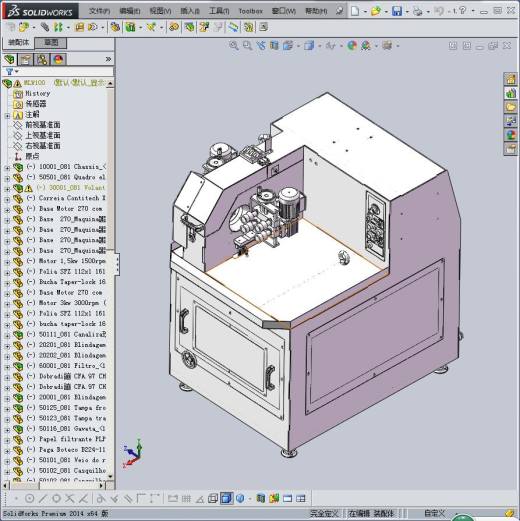The image size is (520, 521).
Task: Select the History item in feature tree
Action: pyautogui.click(x=38, y=93)
